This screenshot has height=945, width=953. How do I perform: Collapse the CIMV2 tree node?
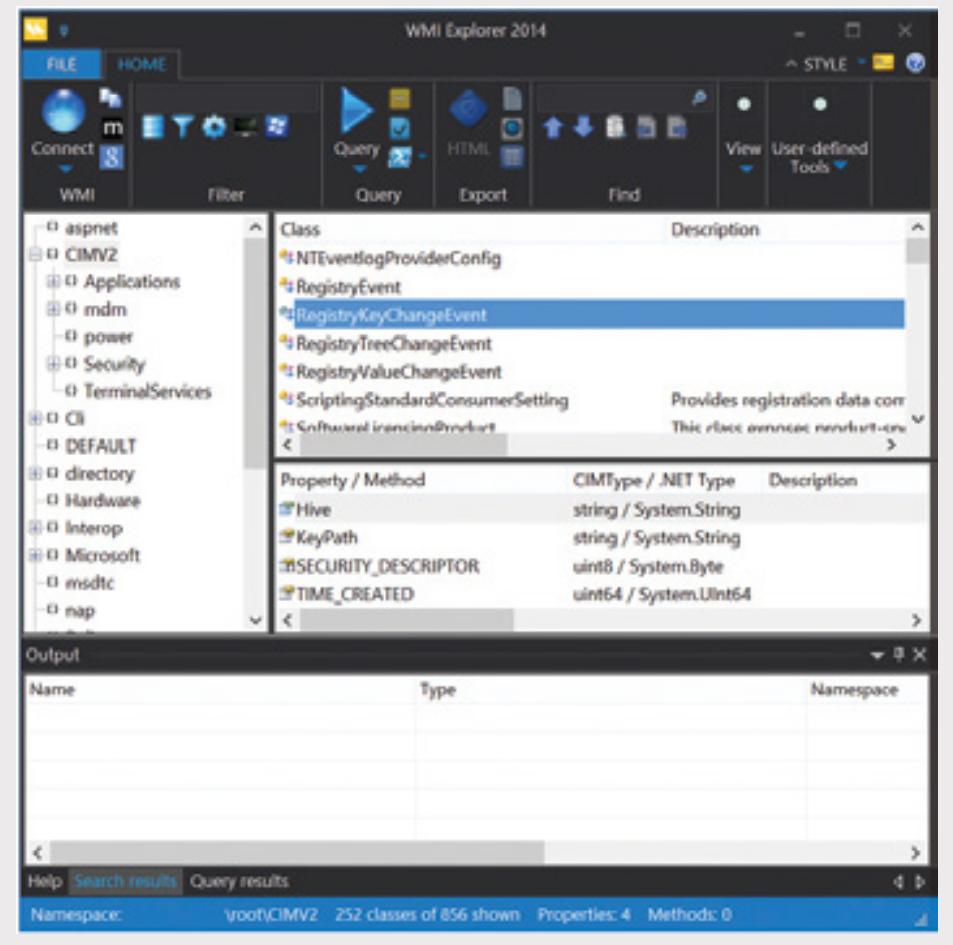[35, 254]
